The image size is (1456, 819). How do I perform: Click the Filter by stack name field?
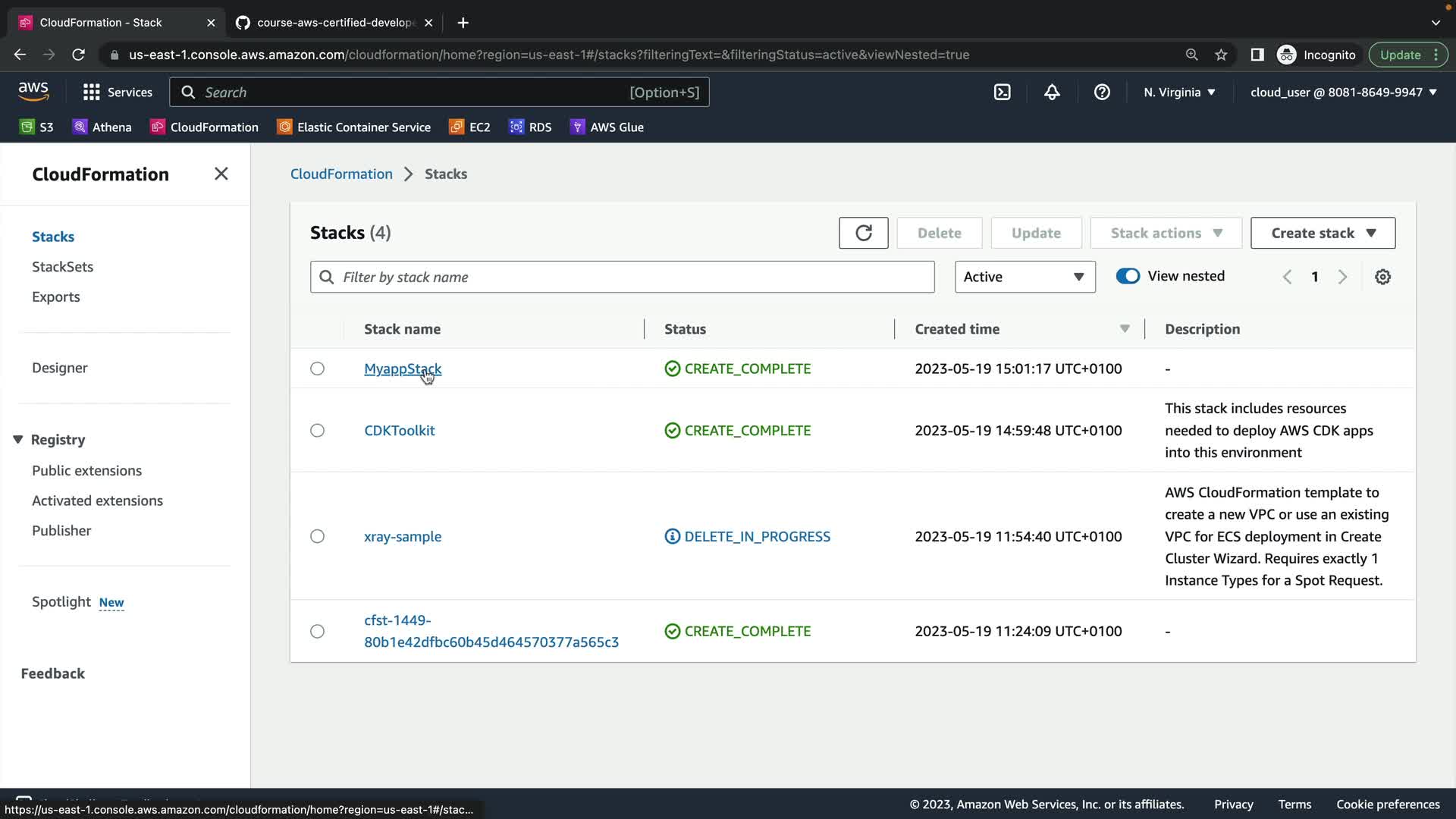click(622, 277)
